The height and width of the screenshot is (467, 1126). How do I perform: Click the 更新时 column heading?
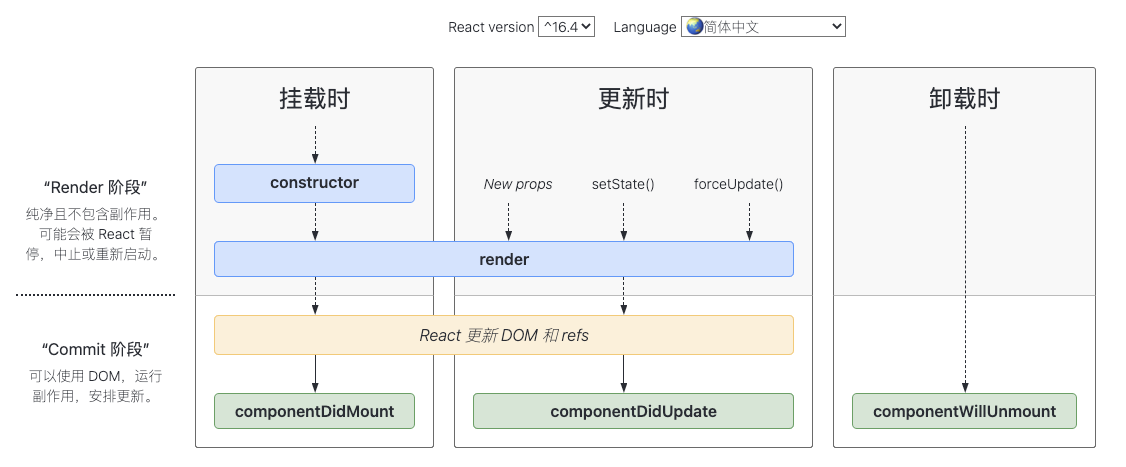click(633, 98)
